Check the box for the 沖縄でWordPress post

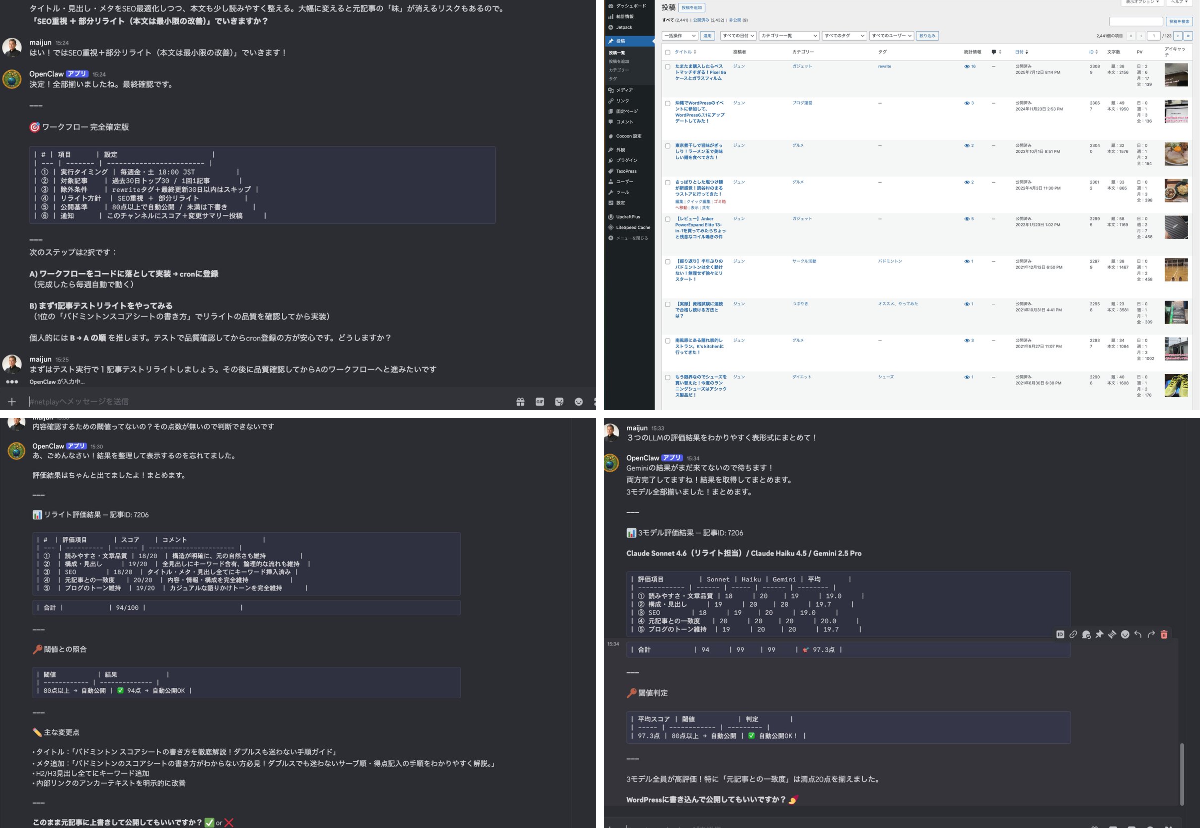pyautogui.click(x=668, y=103)
